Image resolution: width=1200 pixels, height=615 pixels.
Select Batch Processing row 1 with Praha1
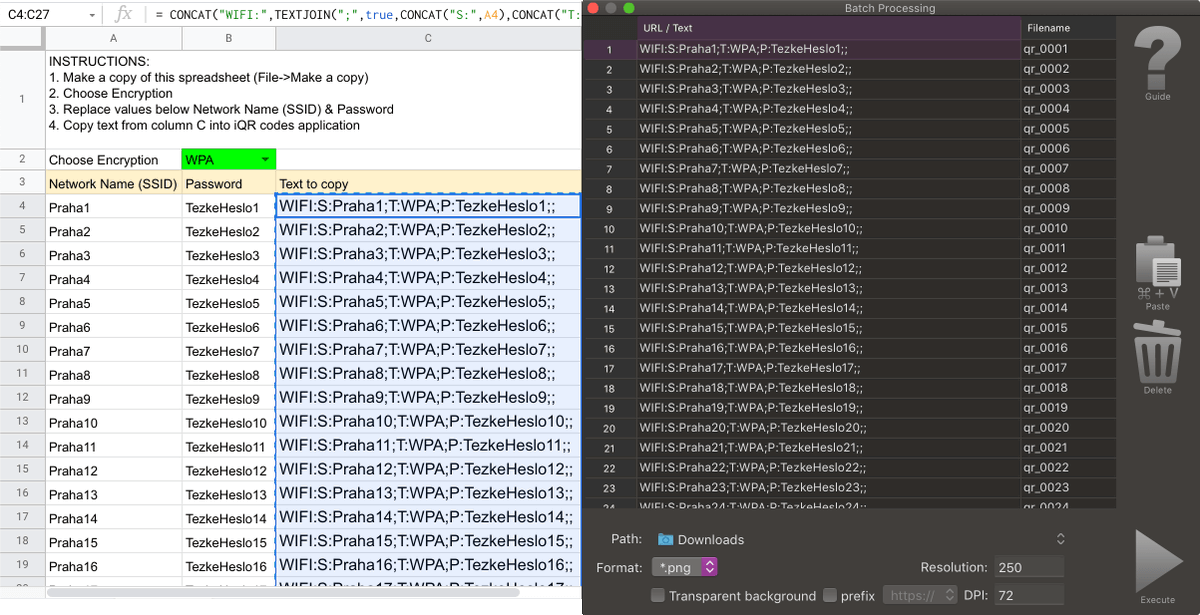click(x=828, y=49)
